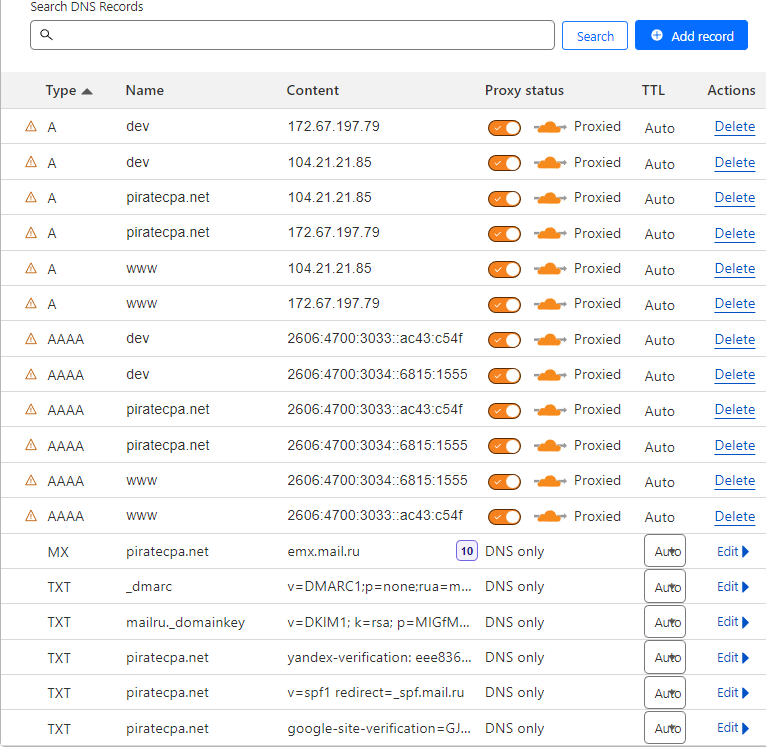Toggle proxy off for A dev 172.67.197.79
This screenshot has height=755, width=766.
point(504,128)
